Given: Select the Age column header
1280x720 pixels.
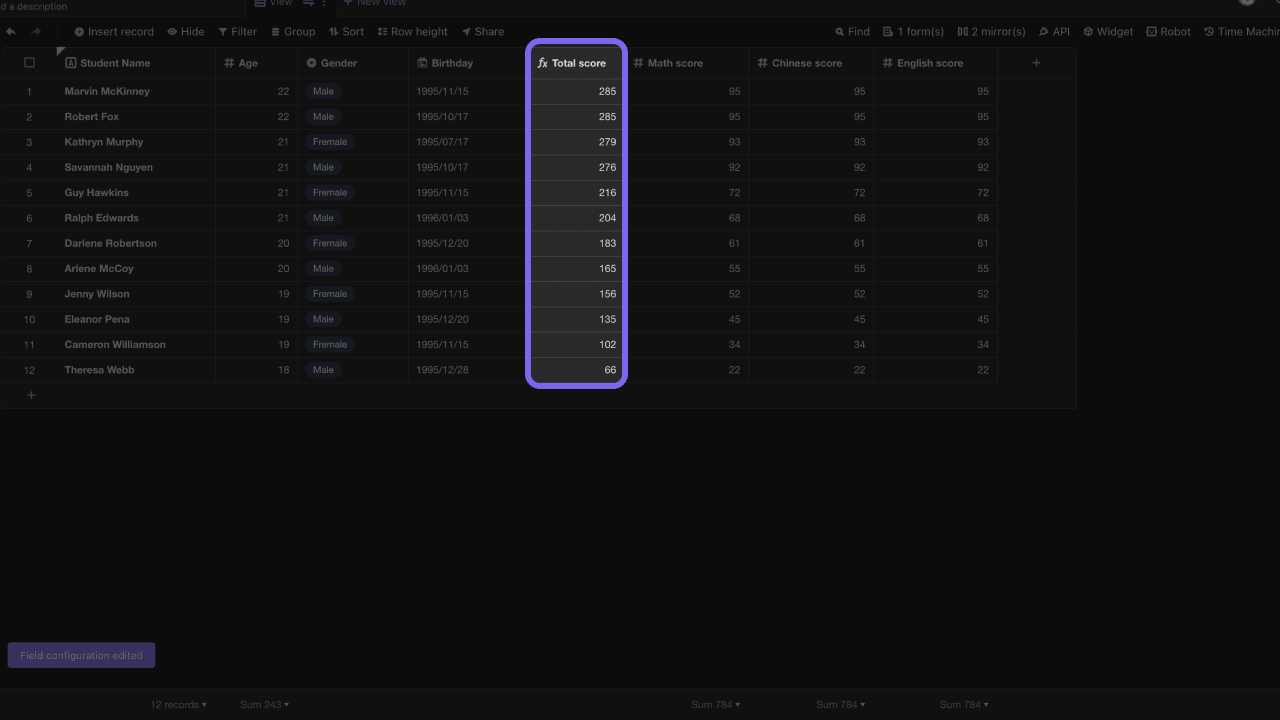Looking at the screenshot, I should (x=257, y=63).
